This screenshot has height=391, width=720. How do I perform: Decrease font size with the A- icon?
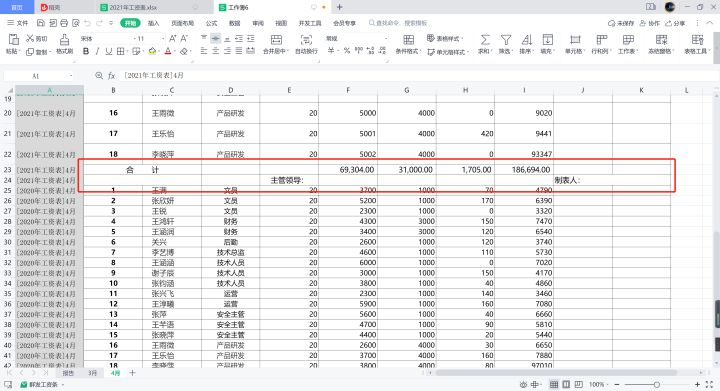click(184, 39)
